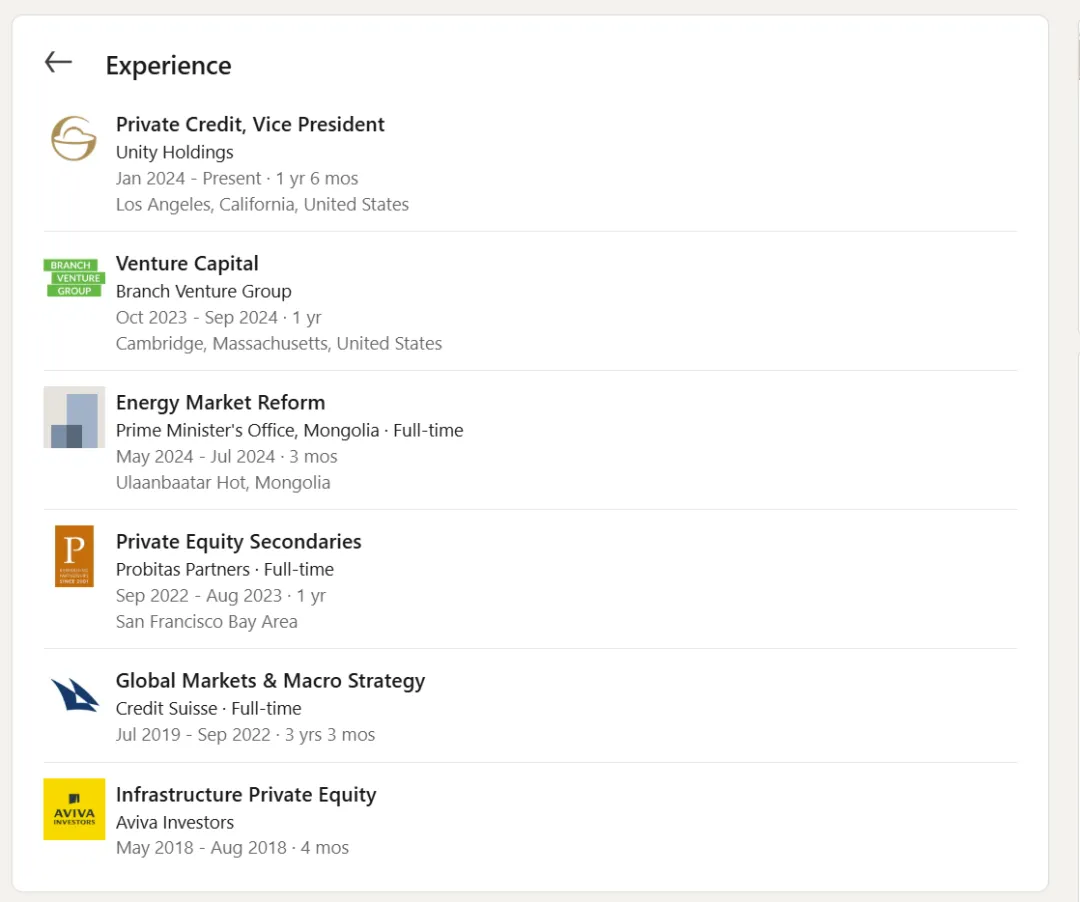Viewport: 1080px width, 902px height.
Task: Open the Infrastructure Private Equity title
Action: tap(246, 794)
